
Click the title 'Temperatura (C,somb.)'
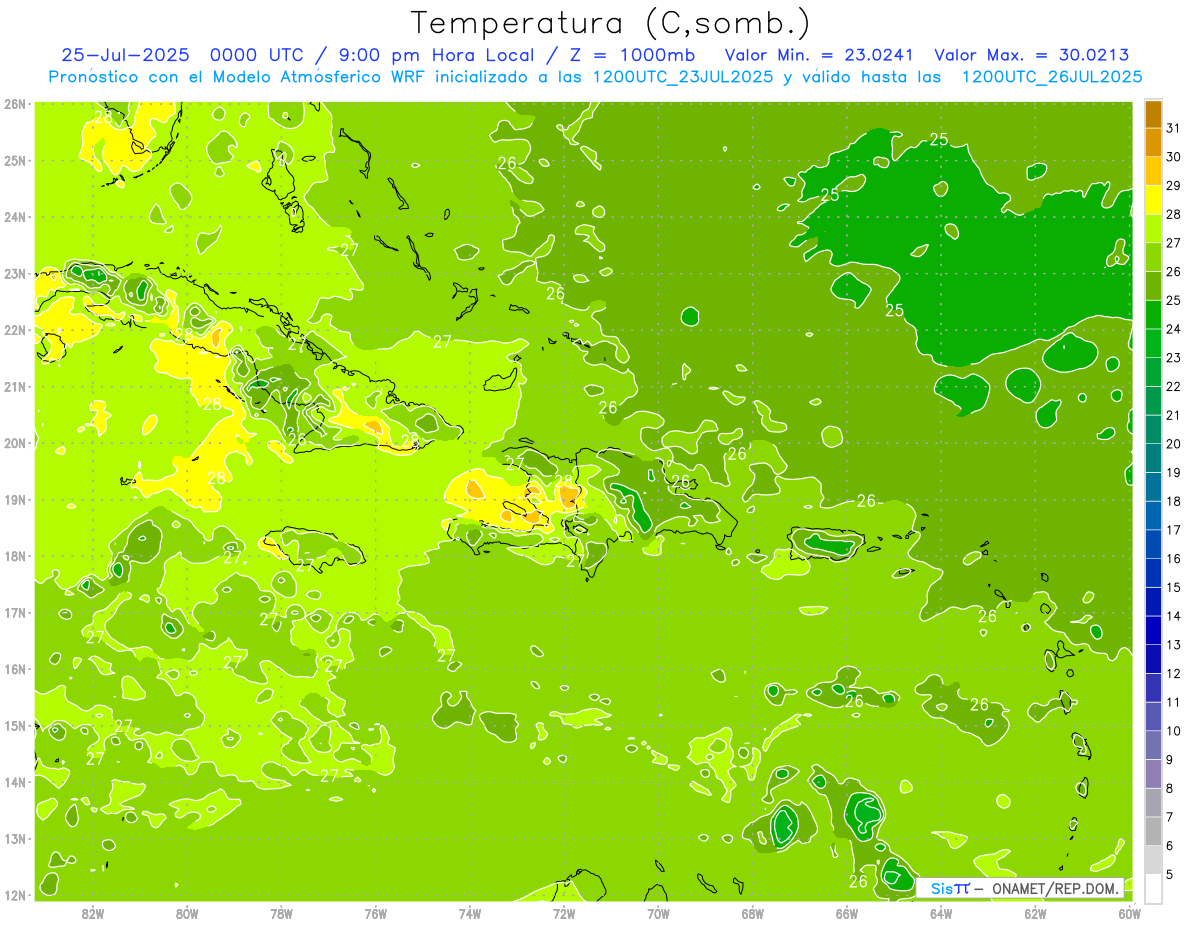click(610, 23)
